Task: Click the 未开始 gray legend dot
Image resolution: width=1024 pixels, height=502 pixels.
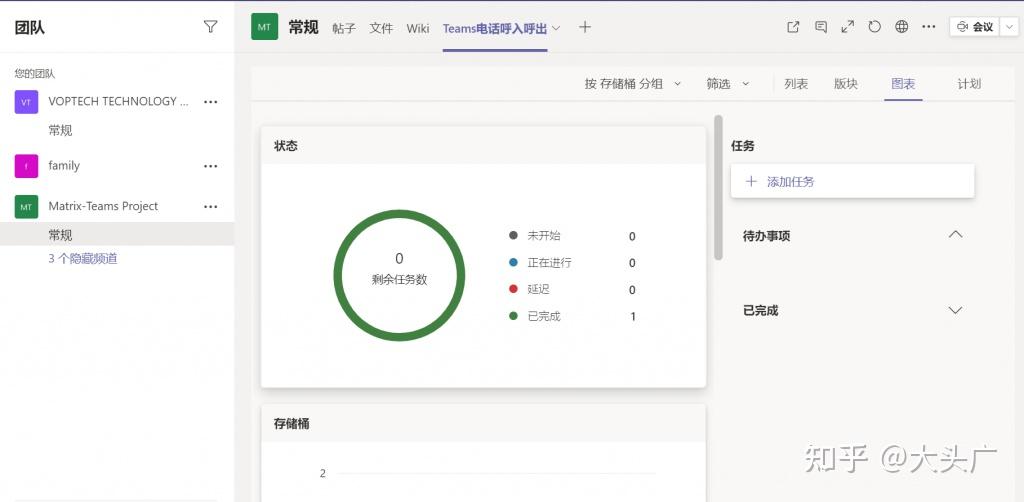Action: coord(513,236)
